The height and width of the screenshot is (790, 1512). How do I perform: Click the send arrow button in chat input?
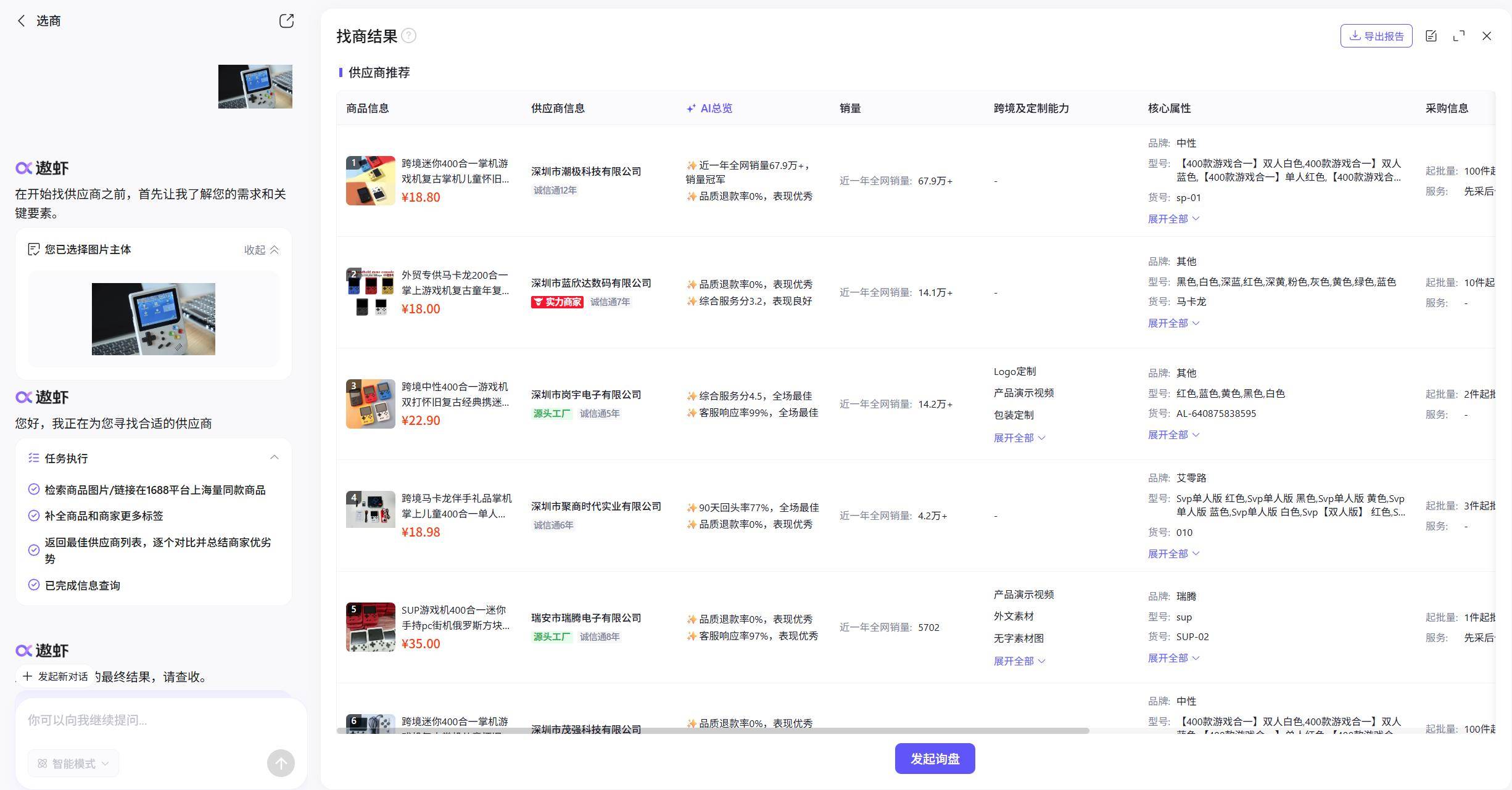tap(281, 763)
